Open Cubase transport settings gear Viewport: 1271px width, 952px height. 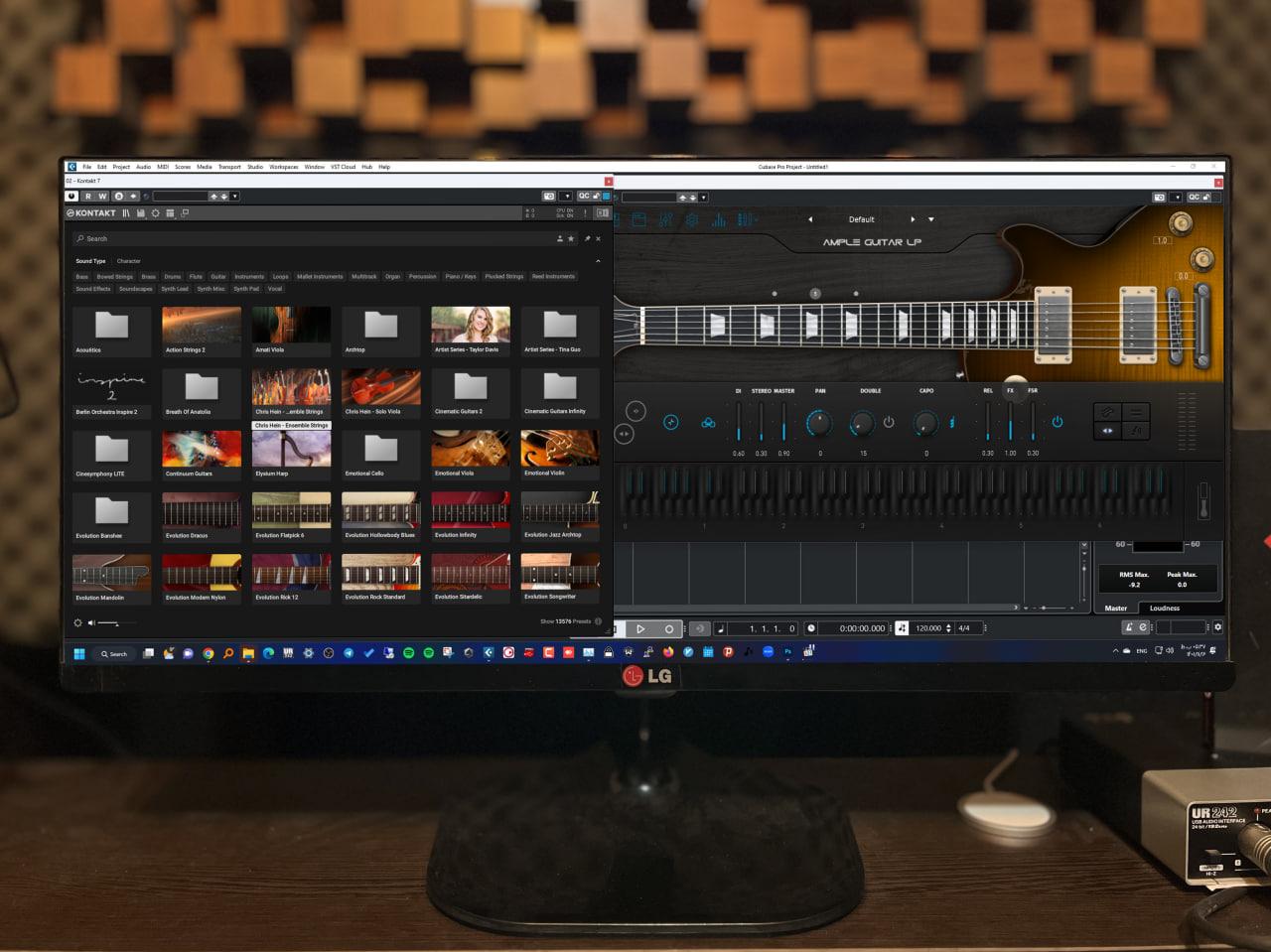pyautogui.click(x=1218, y=627)
